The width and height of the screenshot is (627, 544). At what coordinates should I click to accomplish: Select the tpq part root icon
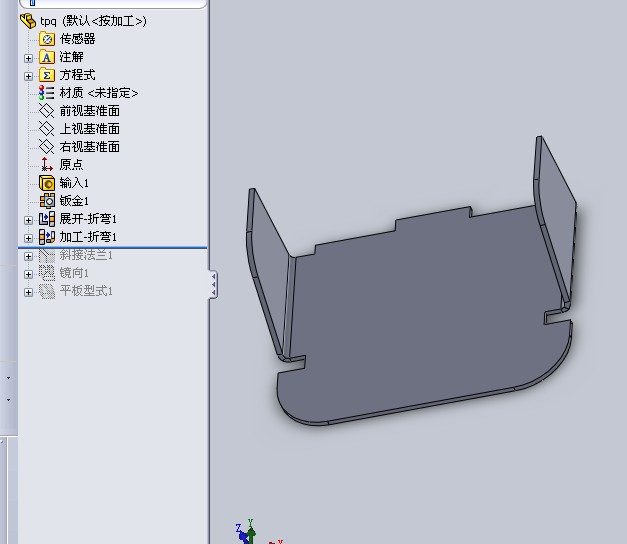28,21
